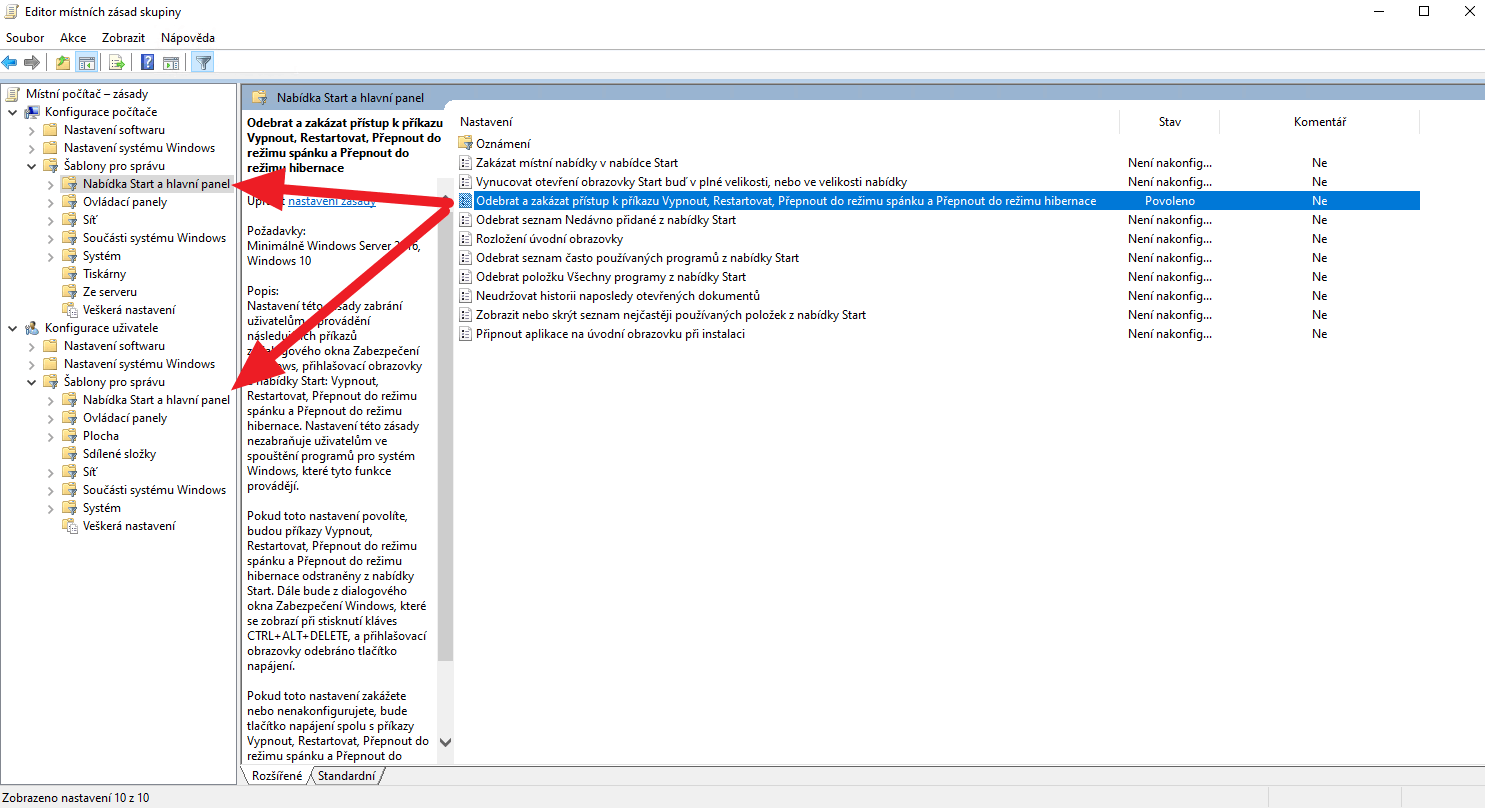The width and height of the screenshot is (1485, 808).
Task: Switch to the Rozšířené tab
Action: 277,776
